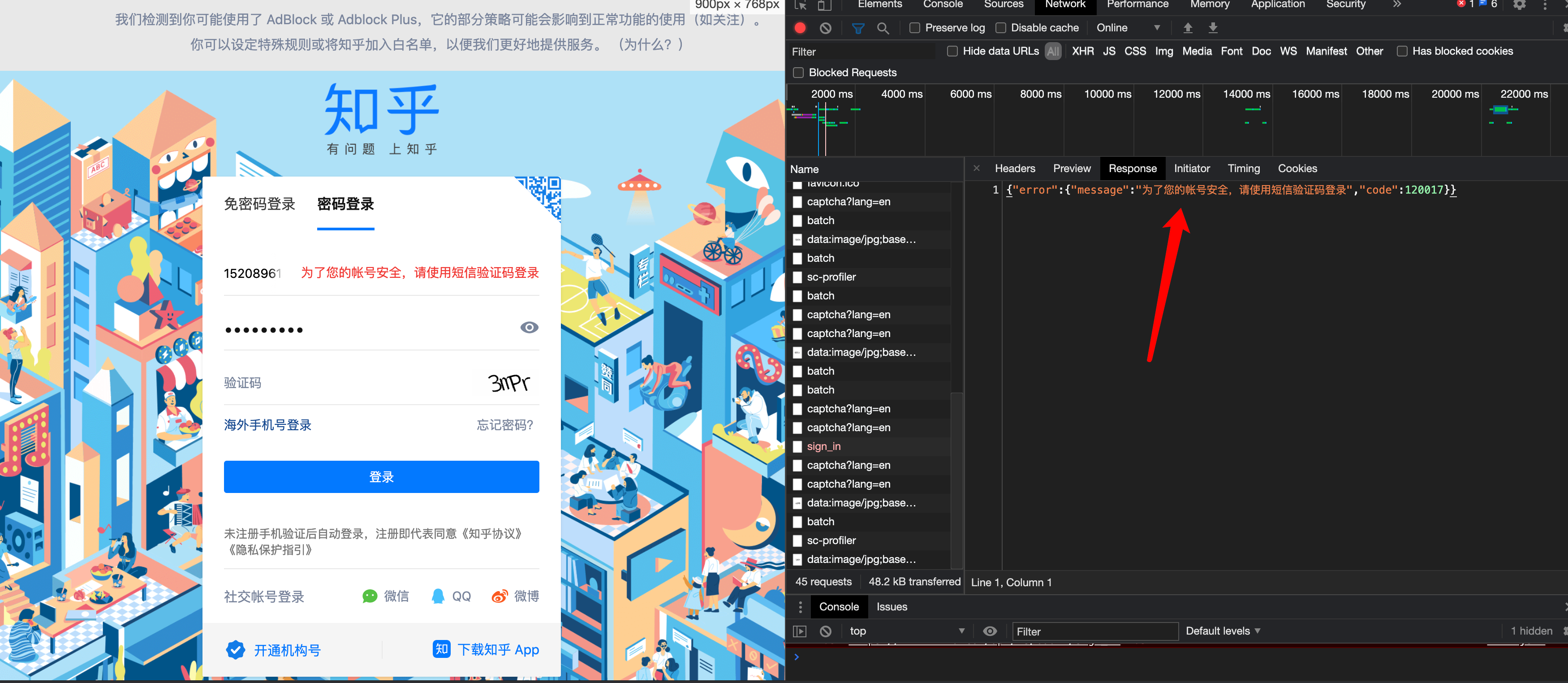The width and height of the screenshot is (1568, 683).
Task: Click the QQ social login icon
Action: (x=438, y=596)
